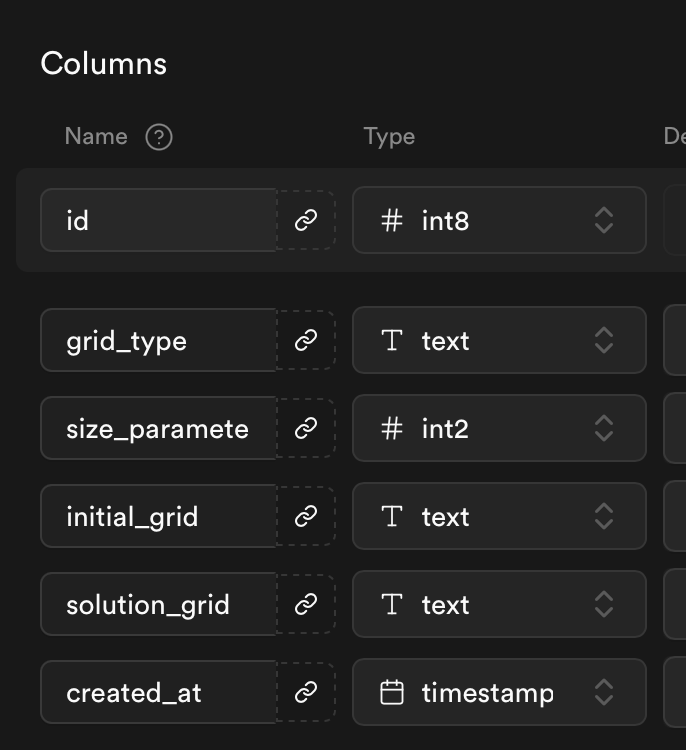Select the initial_grid name field
This screenshot has height=750, width=686.
point(158,517)
